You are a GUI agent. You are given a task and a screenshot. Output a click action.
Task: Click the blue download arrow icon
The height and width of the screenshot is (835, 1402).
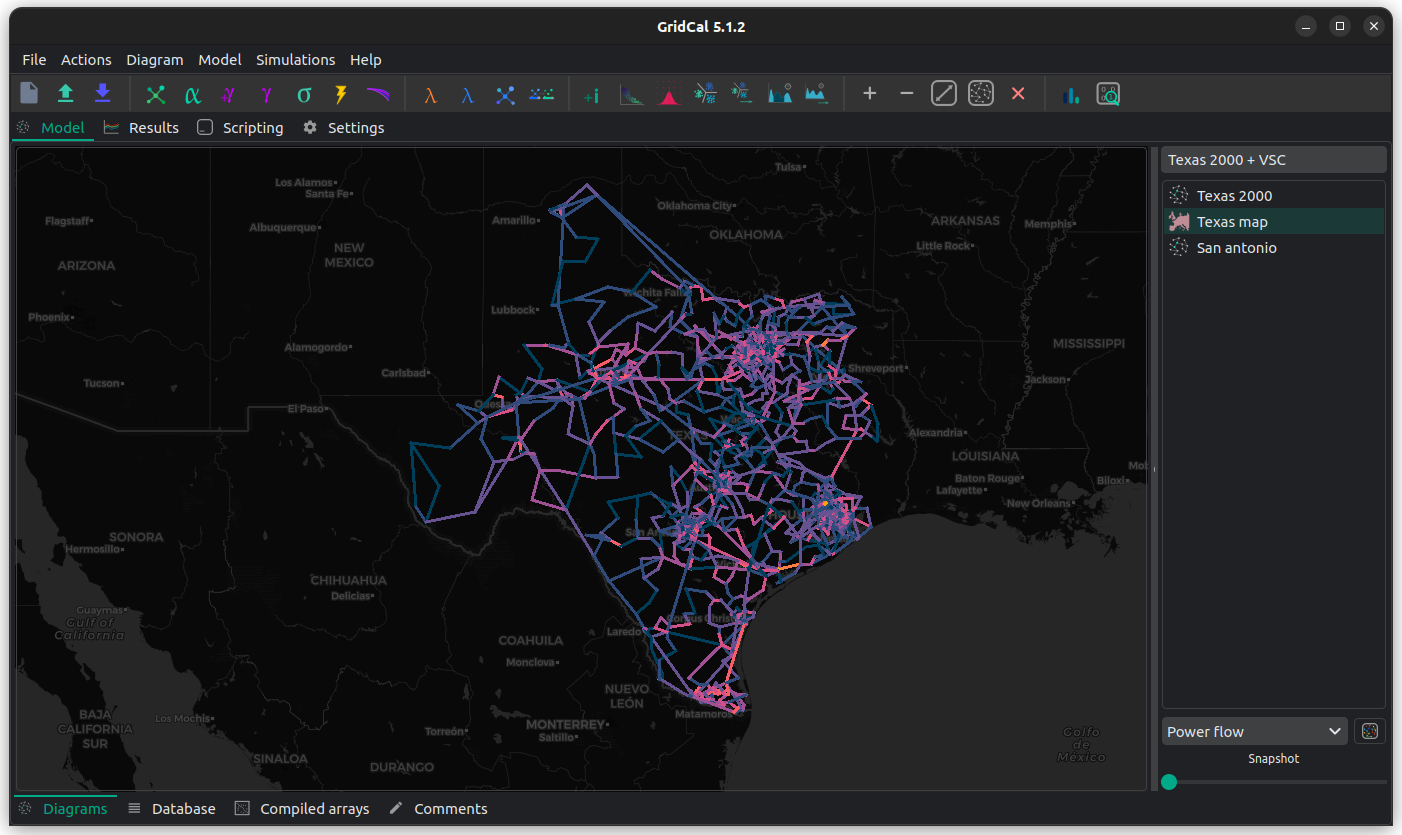click(x=102, y=94)
